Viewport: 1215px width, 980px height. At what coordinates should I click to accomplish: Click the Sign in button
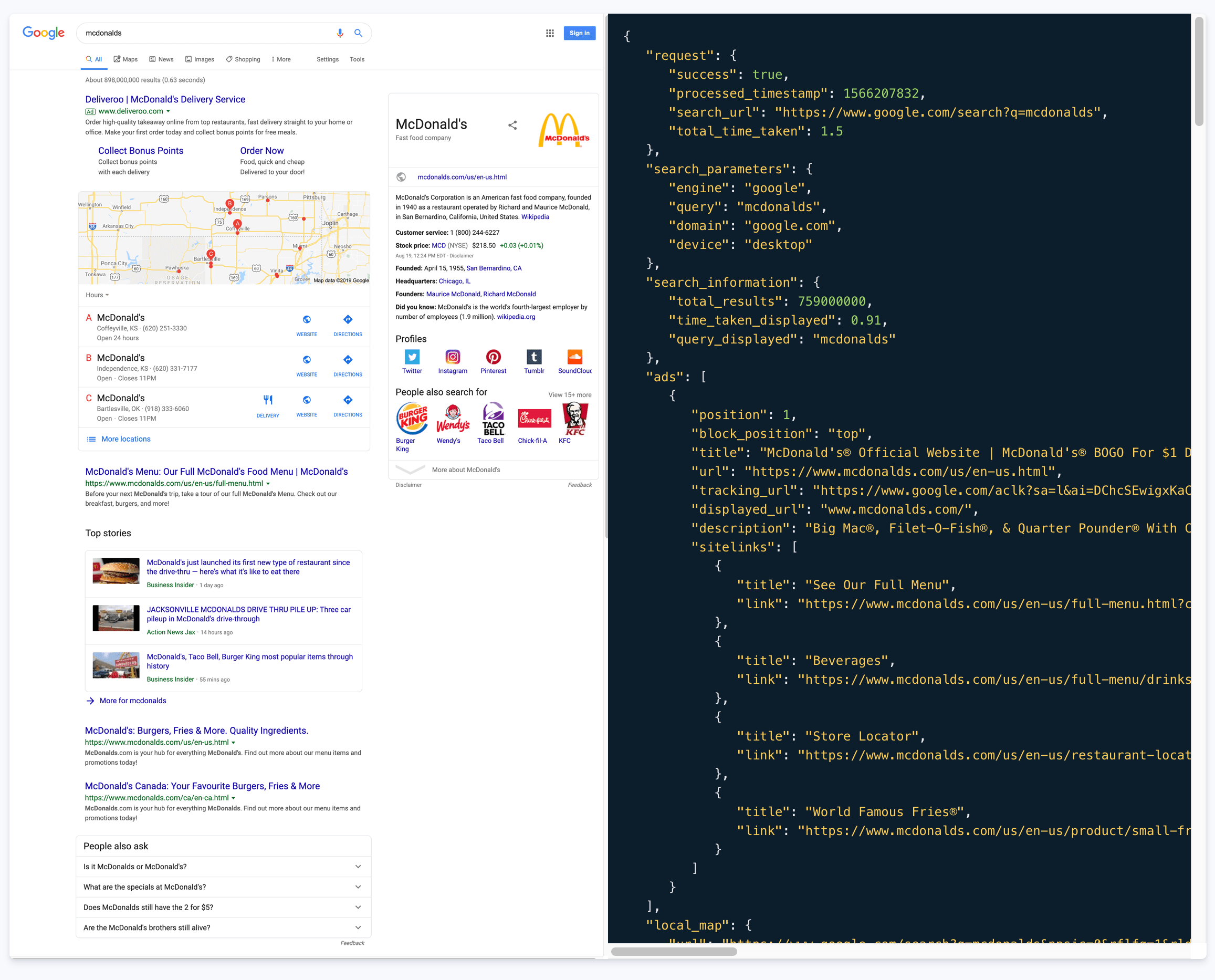(579, 33)
